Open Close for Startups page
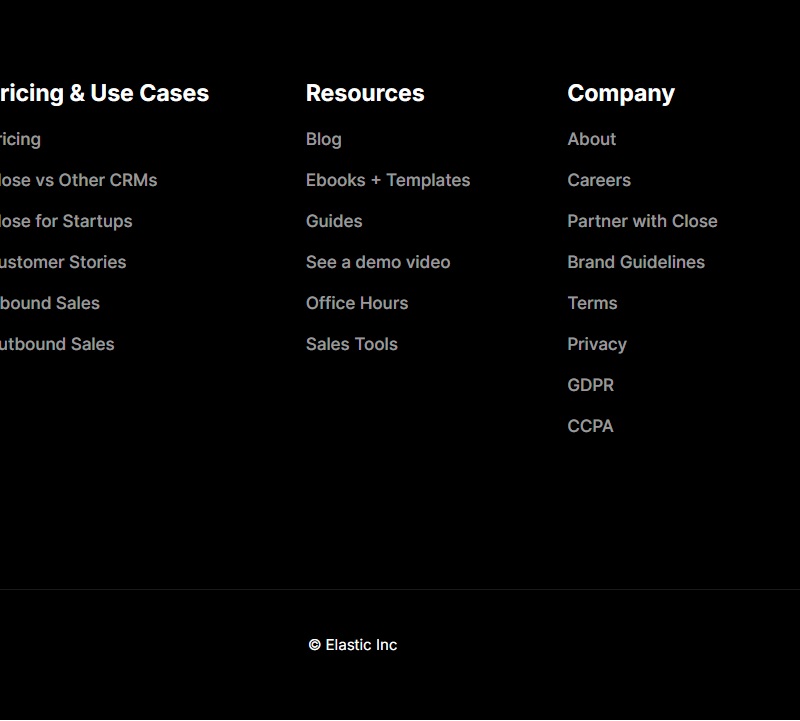Image resolution: width=800 pixels, height=721 pixels. pyautogui.click(x=66, y=221)
